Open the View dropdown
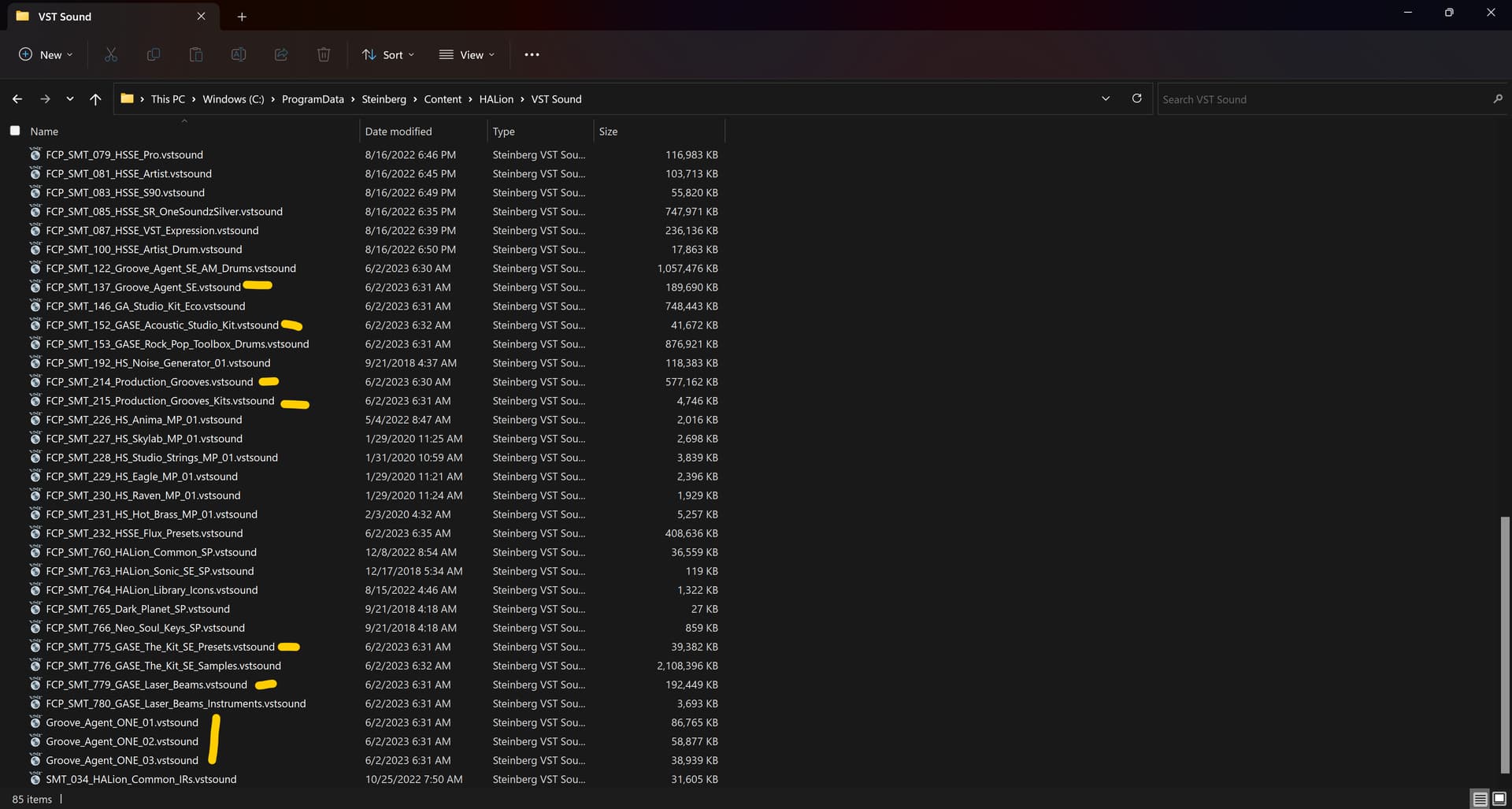Image resolution: width=1512 pixels, height=809 pixels. [467, 54]
